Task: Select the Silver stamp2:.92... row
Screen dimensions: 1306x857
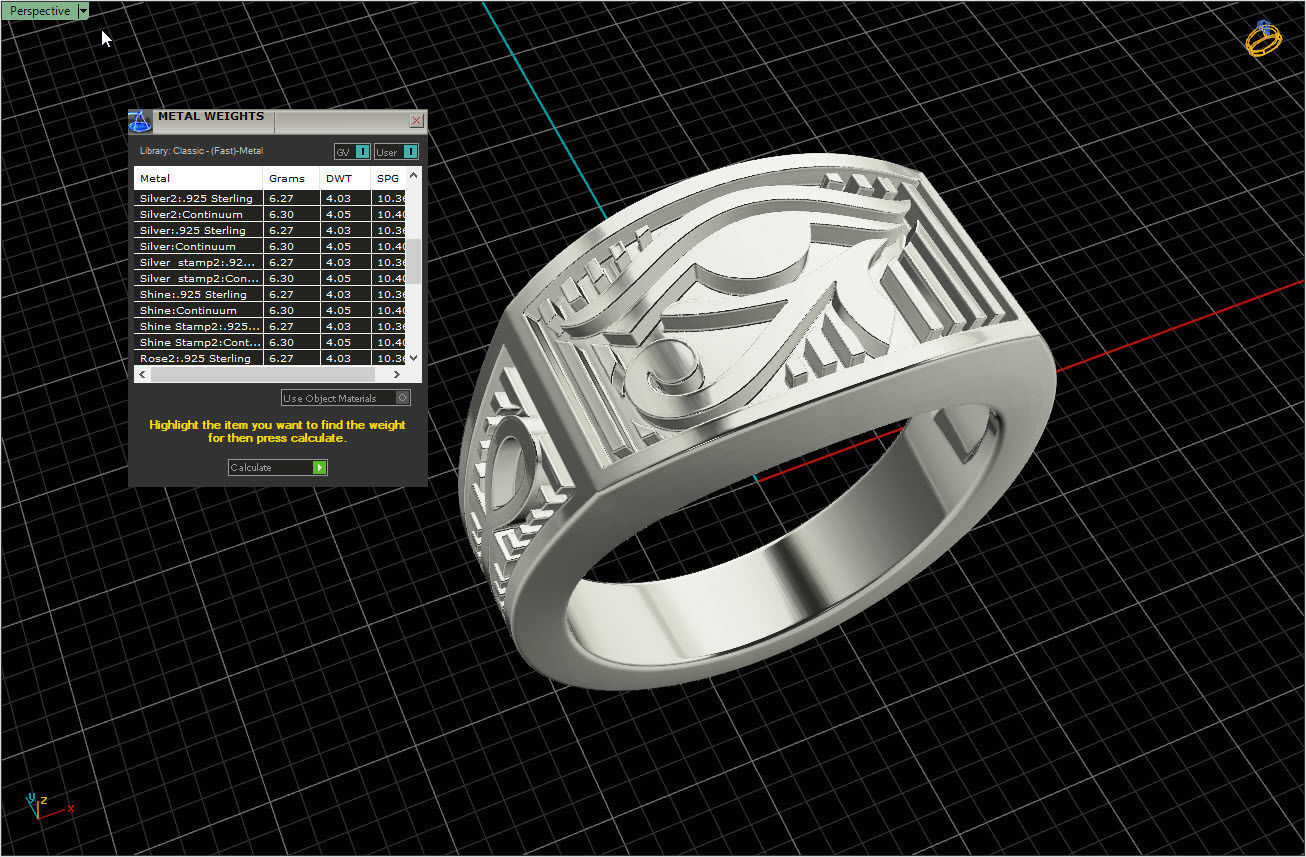Action: click(271, 262)
